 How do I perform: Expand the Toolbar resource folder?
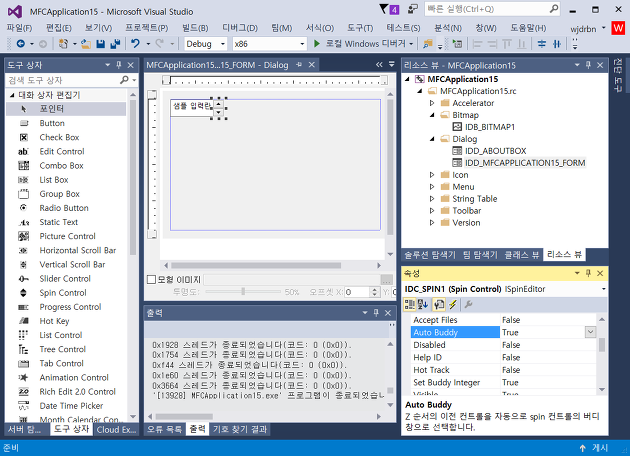point(432,211)
